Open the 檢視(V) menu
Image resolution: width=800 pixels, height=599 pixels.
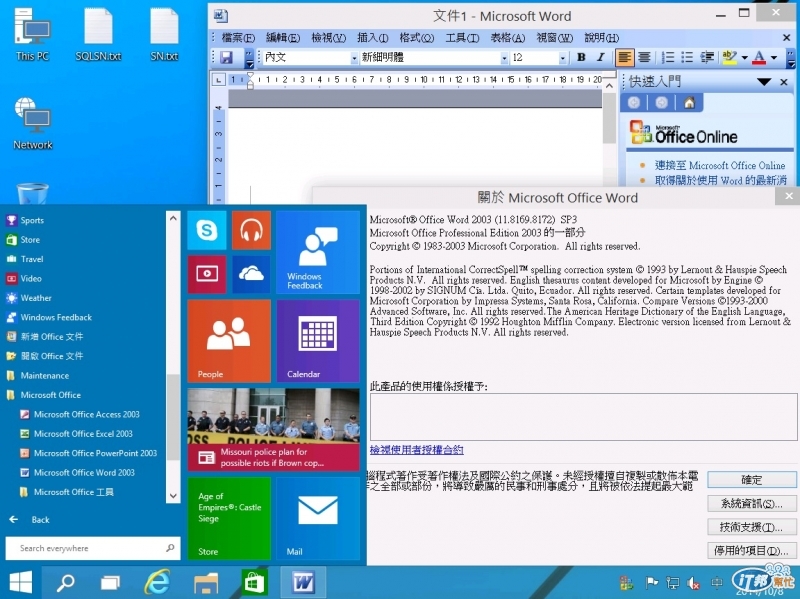(328, 38)
